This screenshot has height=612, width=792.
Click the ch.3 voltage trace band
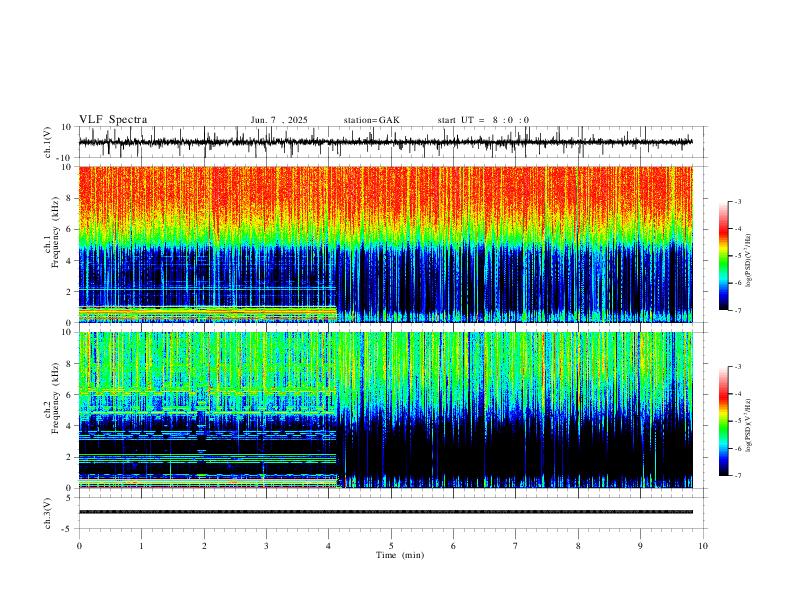coord(385,512)
